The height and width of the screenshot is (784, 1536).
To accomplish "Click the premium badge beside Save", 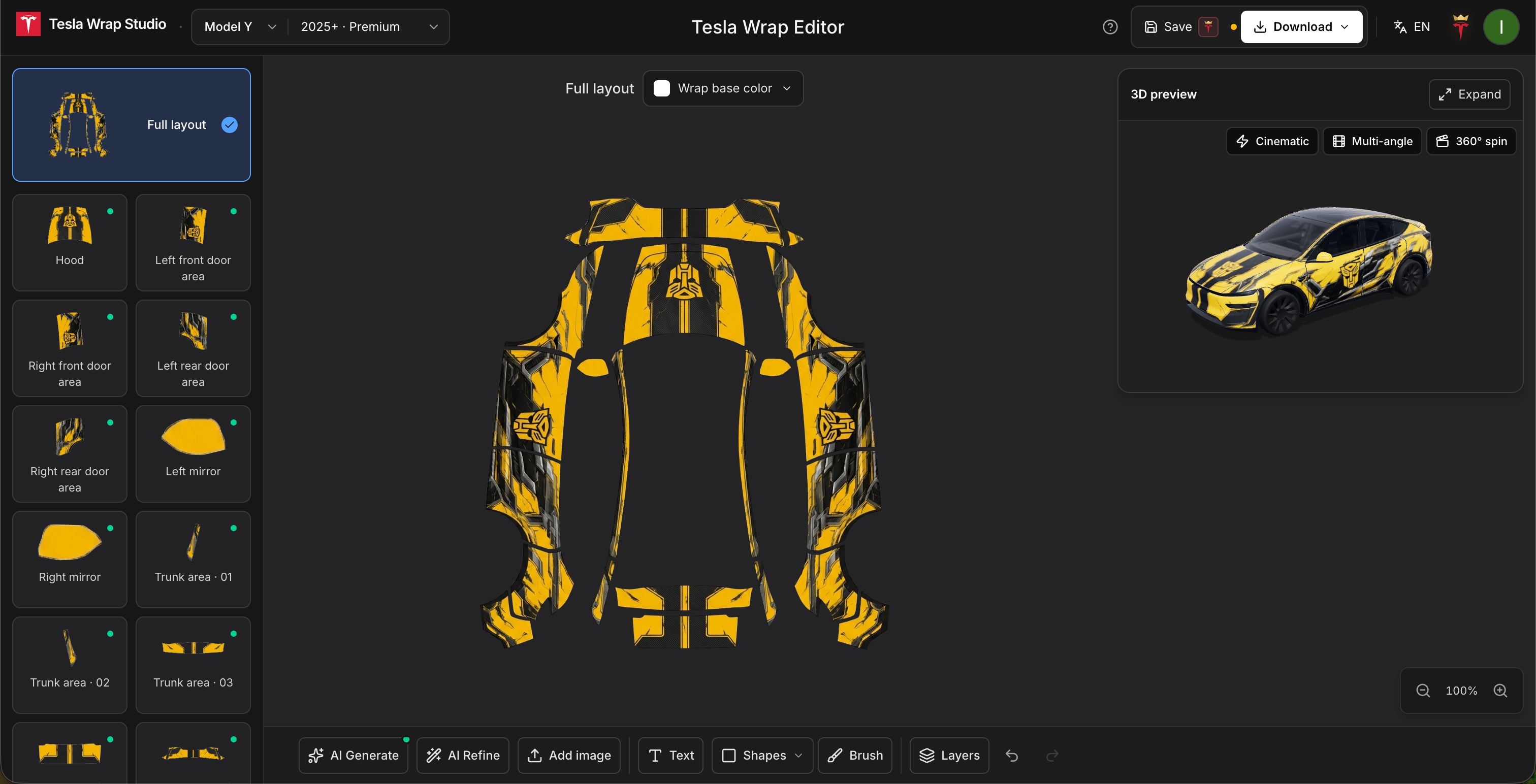I will pyautogui.click(x=1208, y=27).
